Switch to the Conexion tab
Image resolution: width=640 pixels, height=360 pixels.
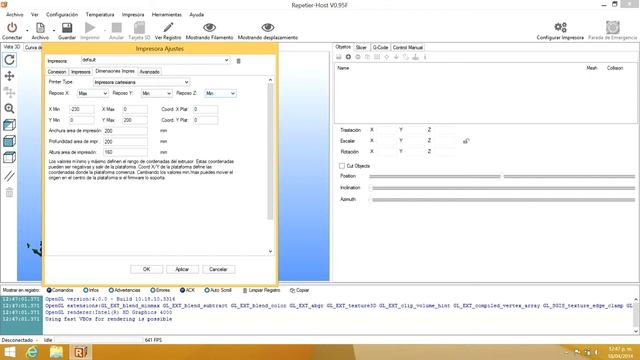click(x=57, y=72)
